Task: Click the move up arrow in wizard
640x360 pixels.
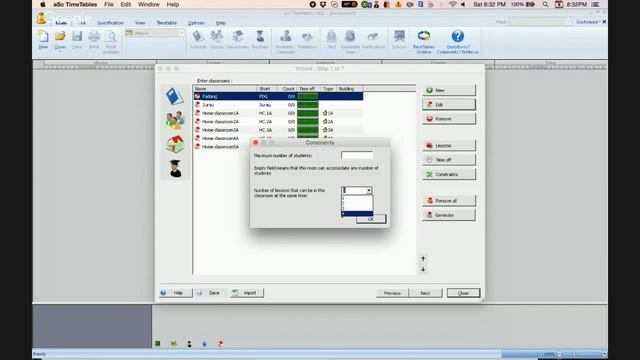Action: 423,259
